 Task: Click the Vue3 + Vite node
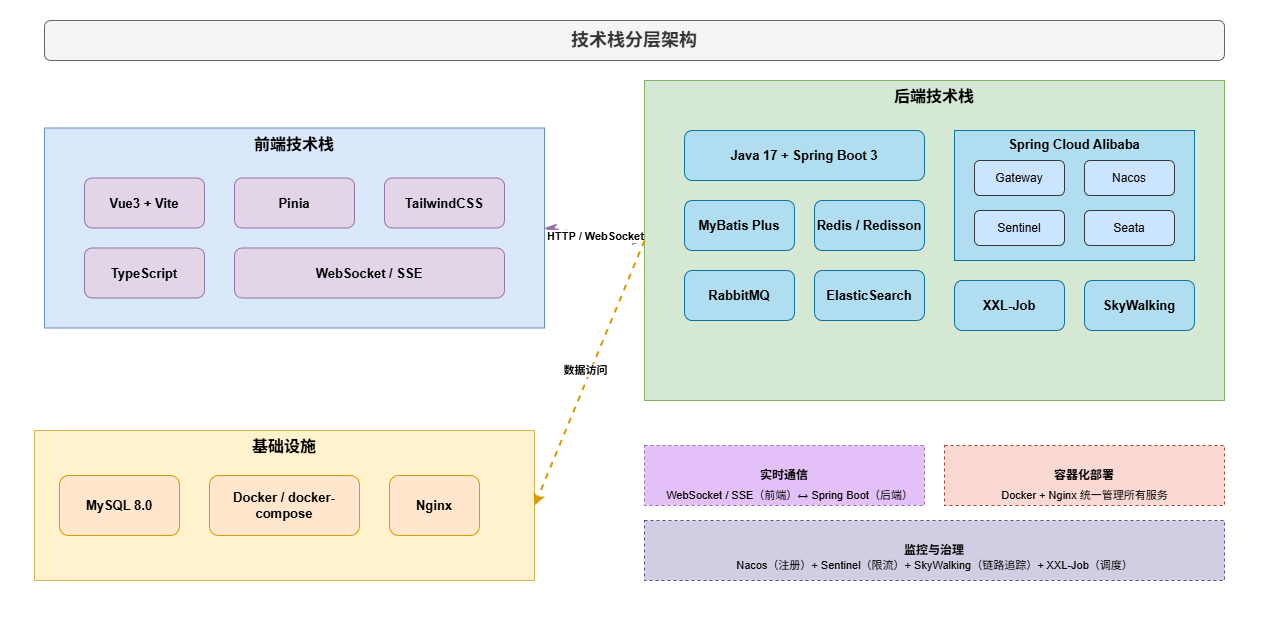click(x=144, y=203)
